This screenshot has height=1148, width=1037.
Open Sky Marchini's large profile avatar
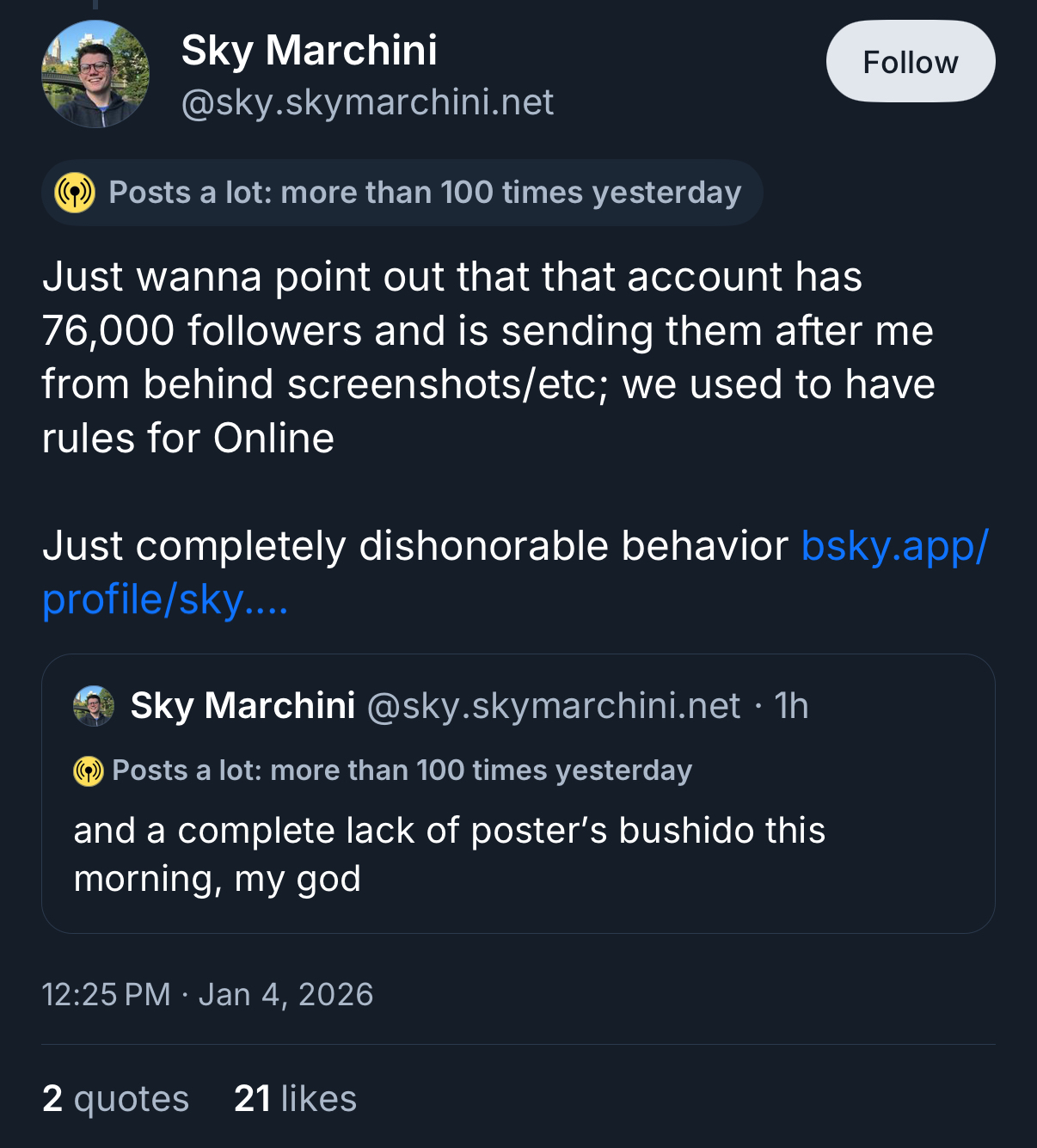(95, 75)
